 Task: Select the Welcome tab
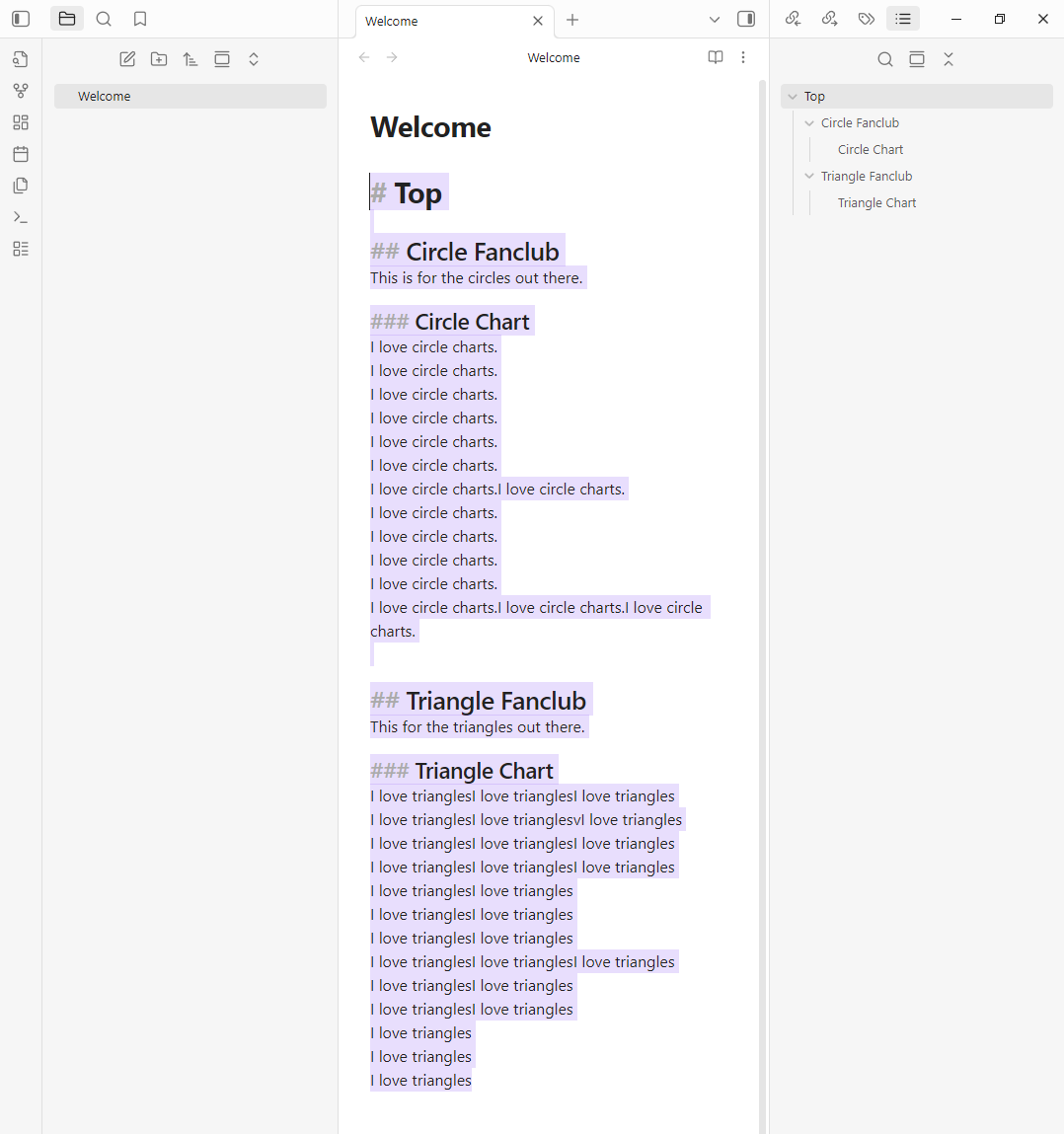(x=444, y=21)
